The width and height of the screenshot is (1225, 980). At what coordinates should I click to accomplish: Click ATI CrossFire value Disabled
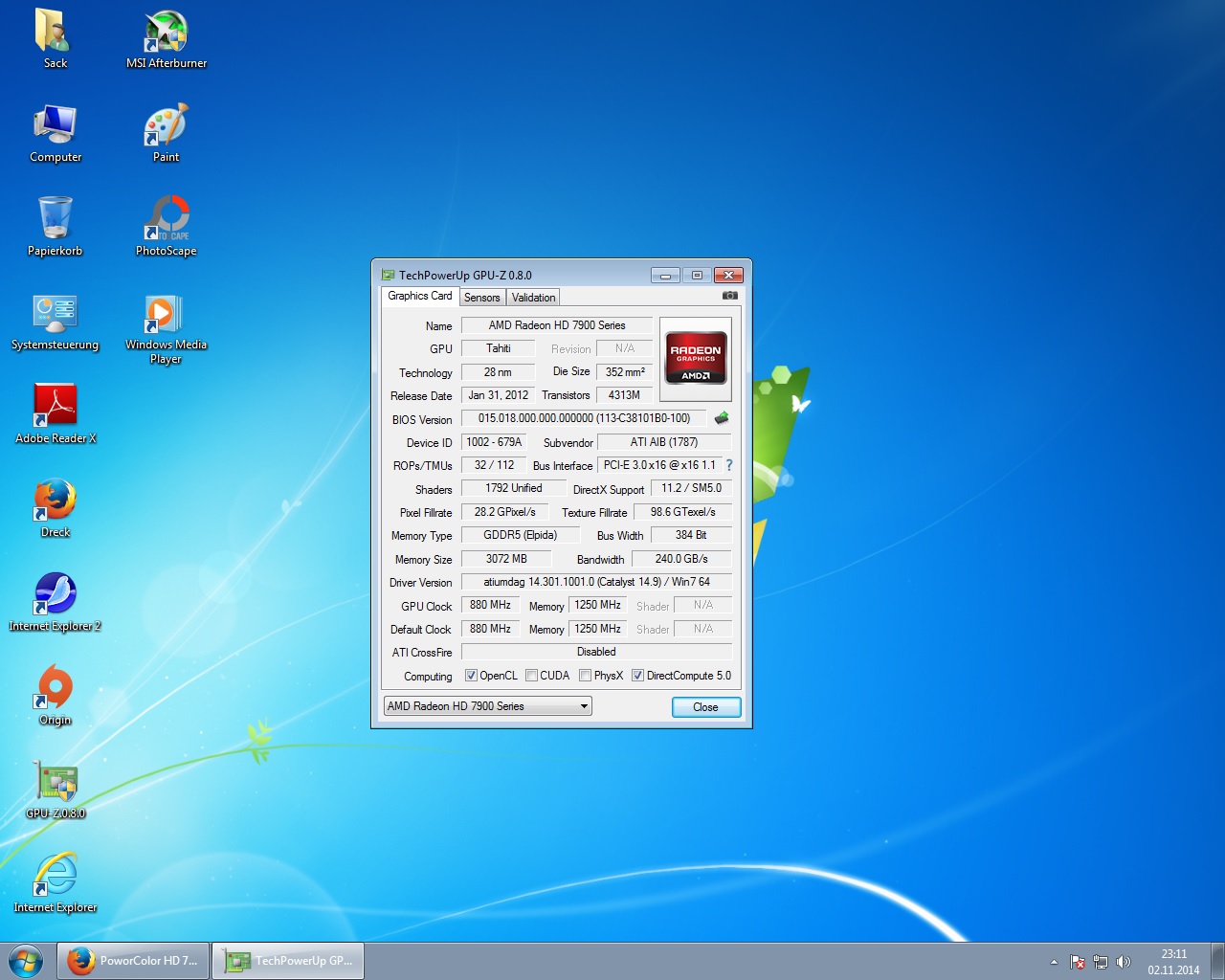point(596,652)
